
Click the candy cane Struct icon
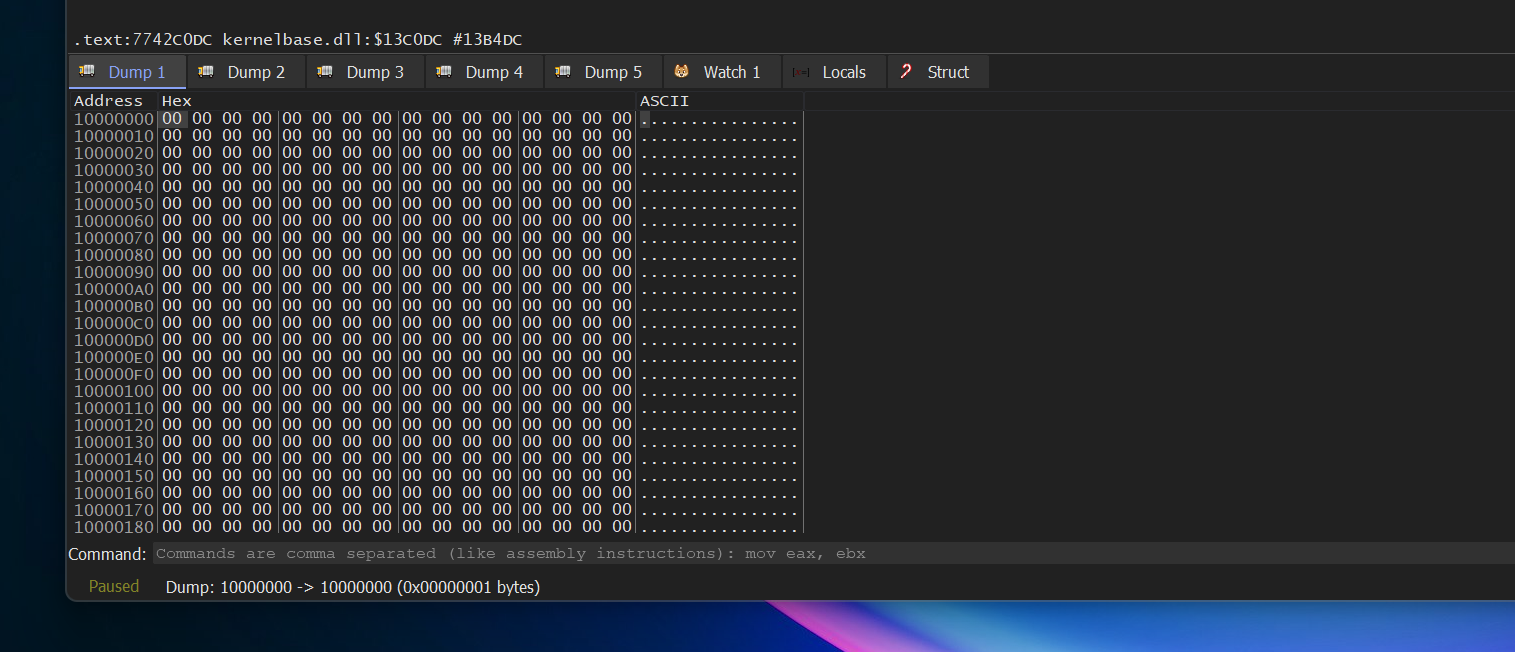[x=906, y=72]
